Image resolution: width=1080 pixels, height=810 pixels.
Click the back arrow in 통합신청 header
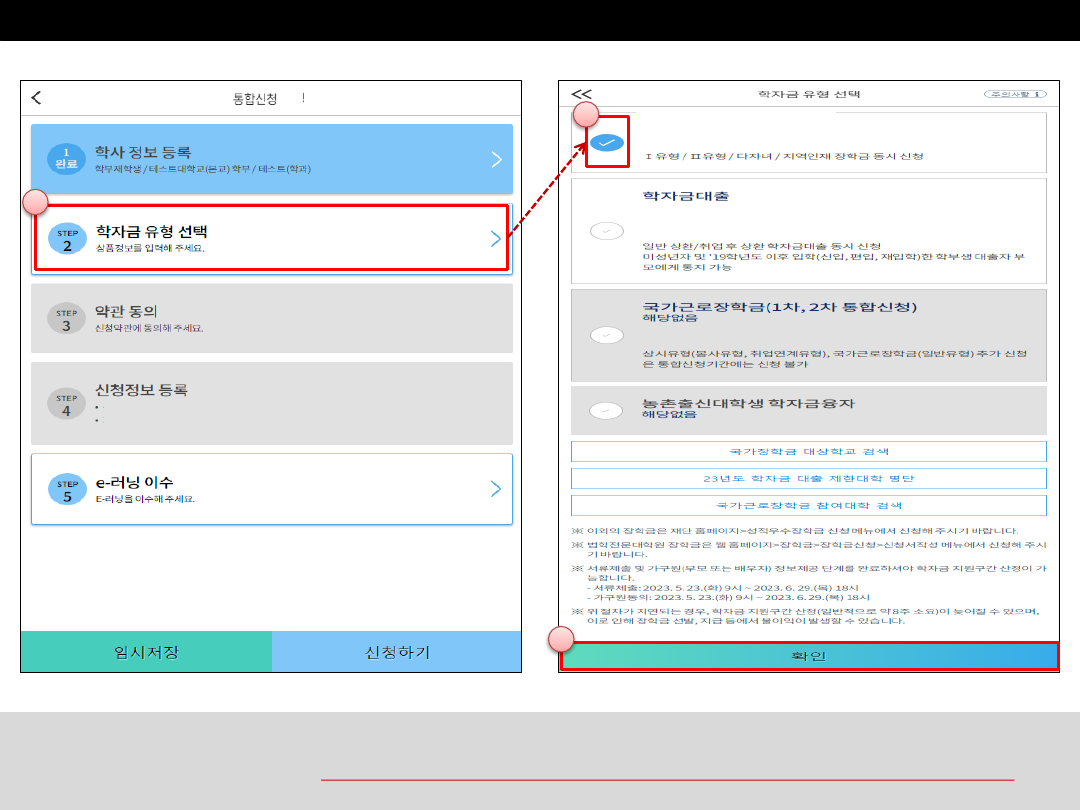[37, 97]
